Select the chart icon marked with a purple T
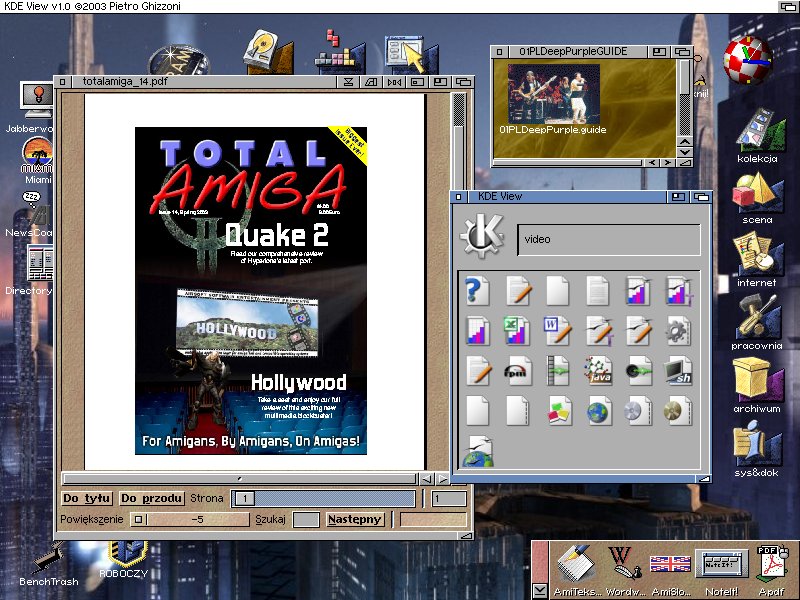 (x=679, y=291)
